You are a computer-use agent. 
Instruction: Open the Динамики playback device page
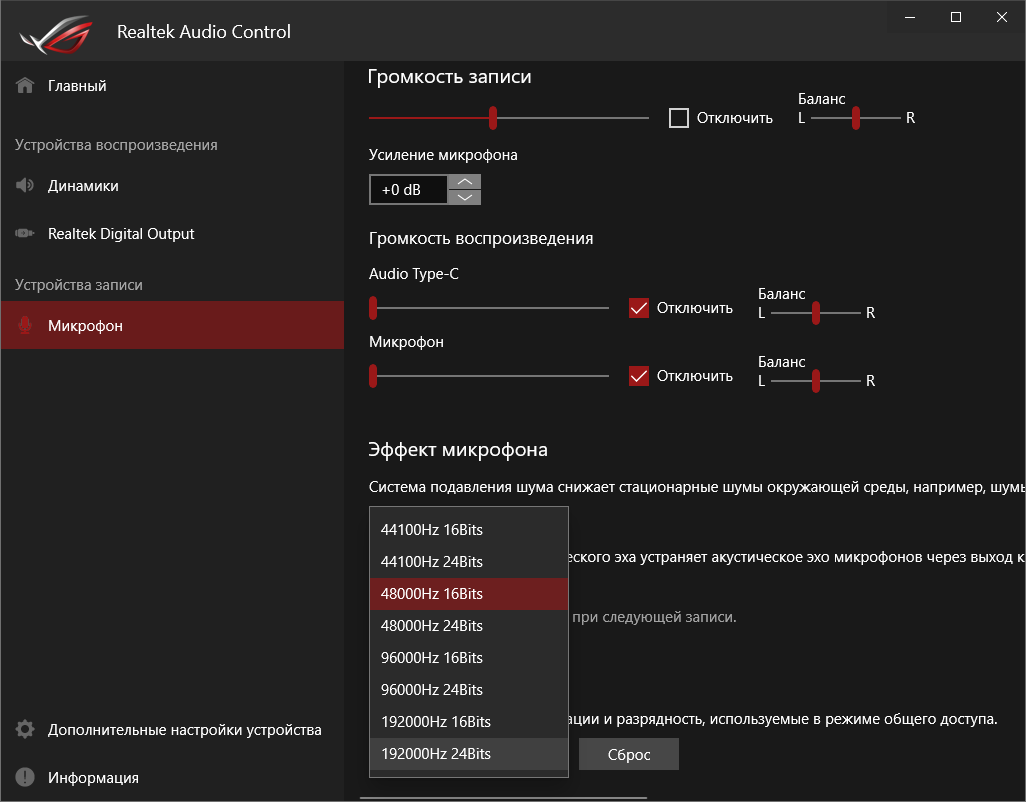click(83, 186)
